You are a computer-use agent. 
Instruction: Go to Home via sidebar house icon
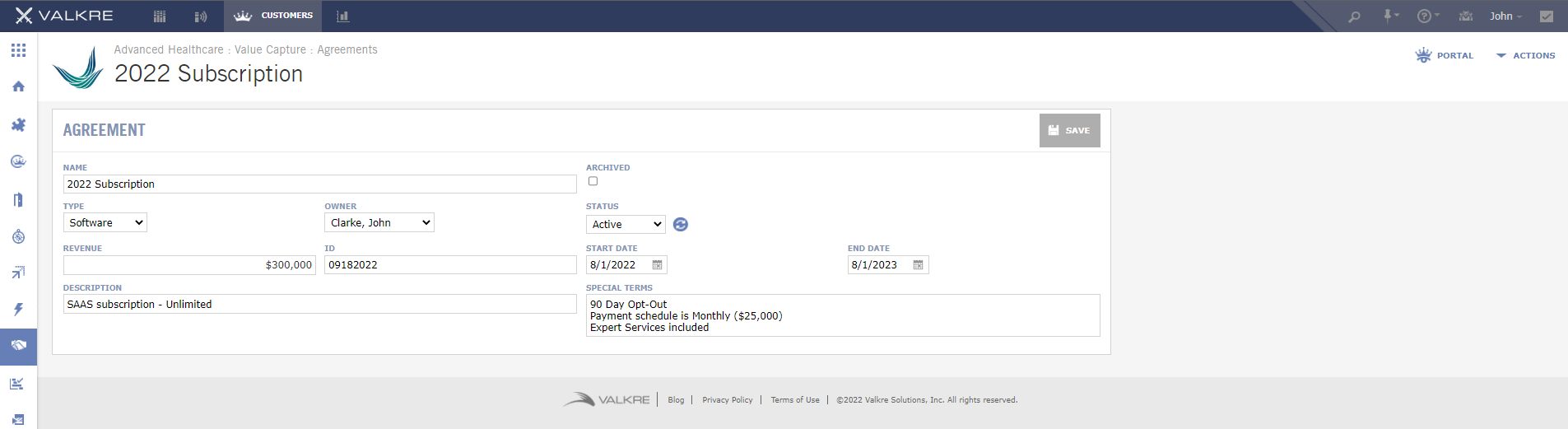18,86
